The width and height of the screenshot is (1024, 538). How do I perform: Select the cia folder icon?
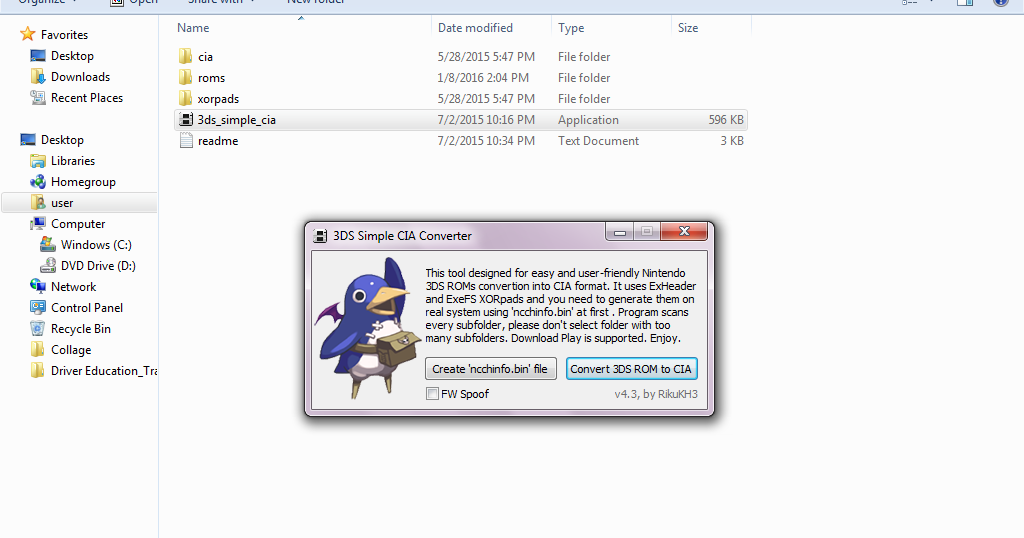click(185, 56)
